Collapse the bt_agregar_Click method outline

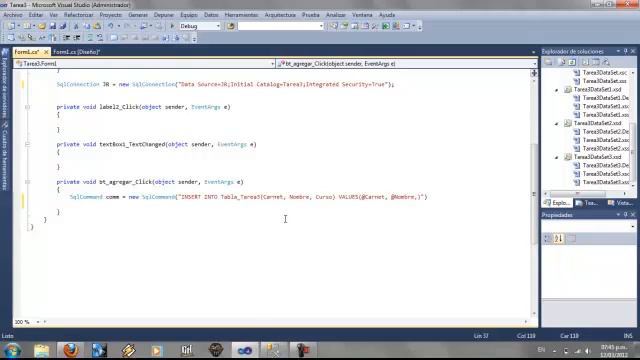pyautogui.click(x=27, y=182)
